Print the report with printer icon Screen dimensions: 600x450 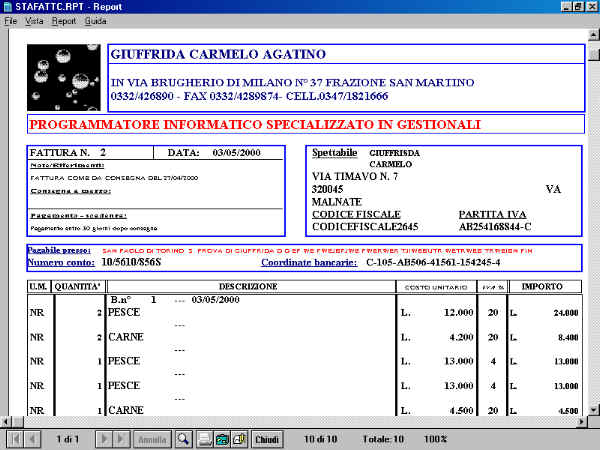[205, 439]
